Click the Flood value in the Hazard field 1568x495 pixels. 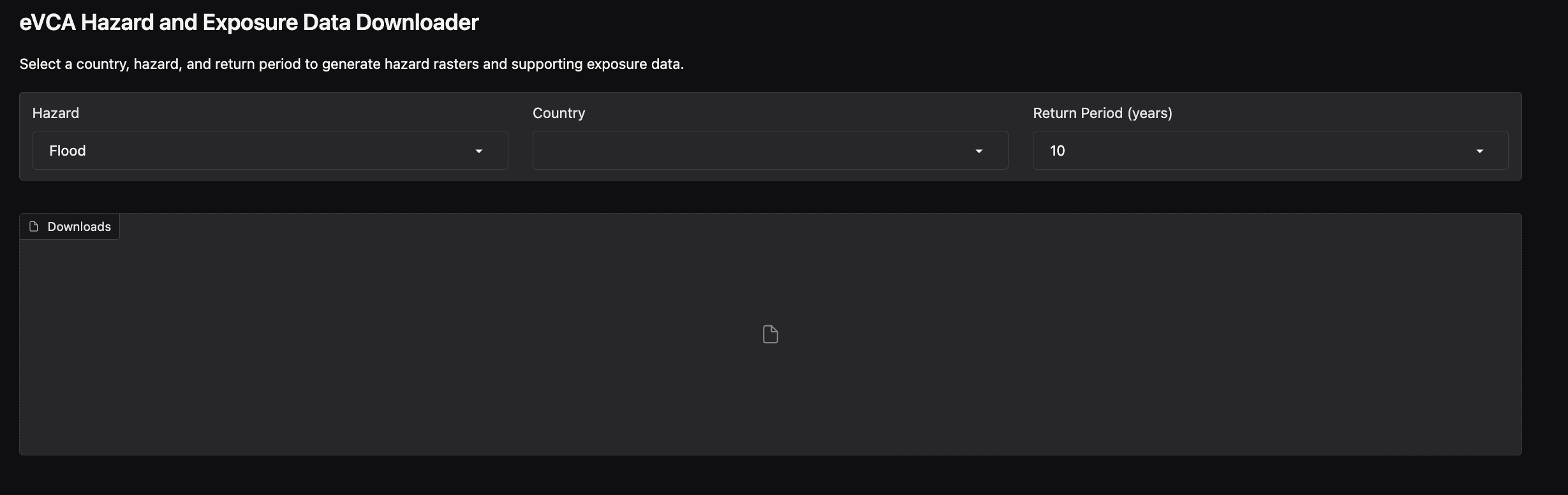point(68,151)
